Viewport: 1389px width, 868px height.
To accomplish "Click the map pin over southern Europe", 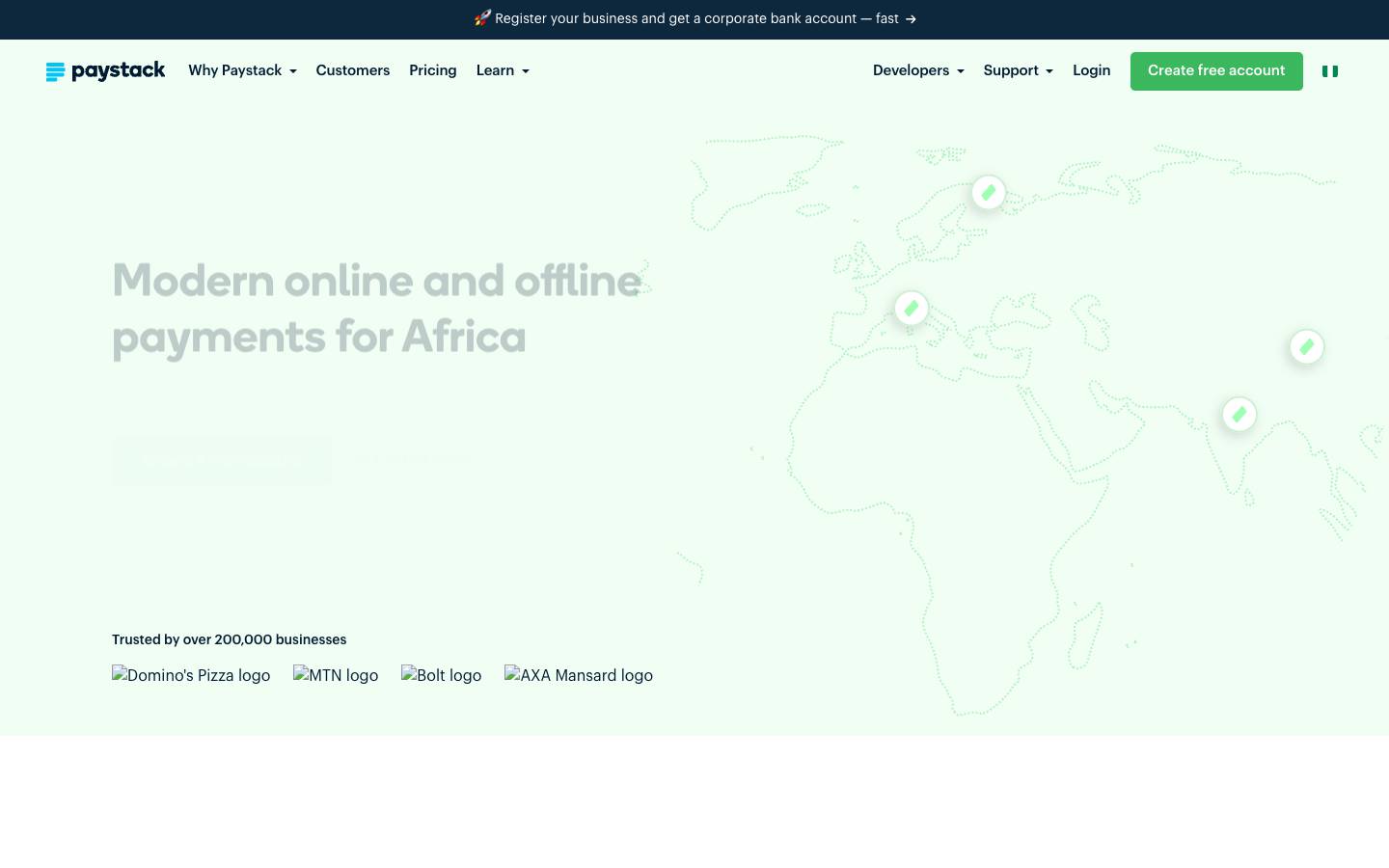I will coord(912,309).
